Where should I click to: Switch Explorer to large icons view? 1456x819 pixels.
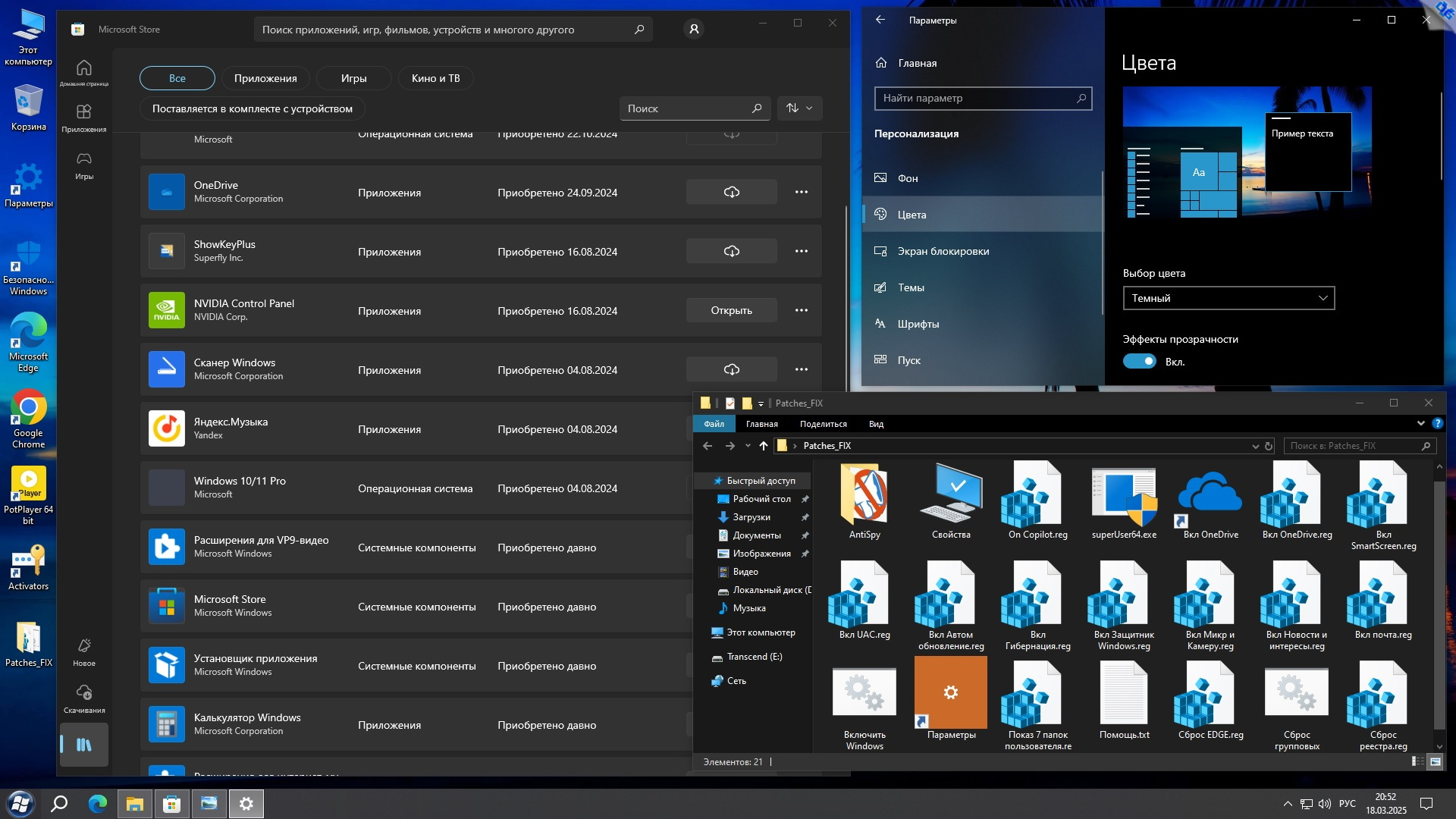(x=1435, y=762)
